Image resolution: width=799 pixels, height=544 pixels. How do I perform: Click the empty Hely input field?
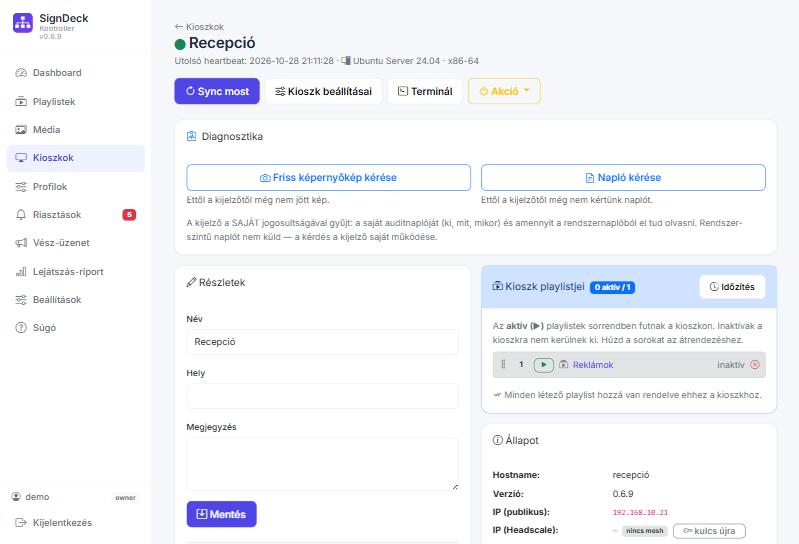click(323, 396)
